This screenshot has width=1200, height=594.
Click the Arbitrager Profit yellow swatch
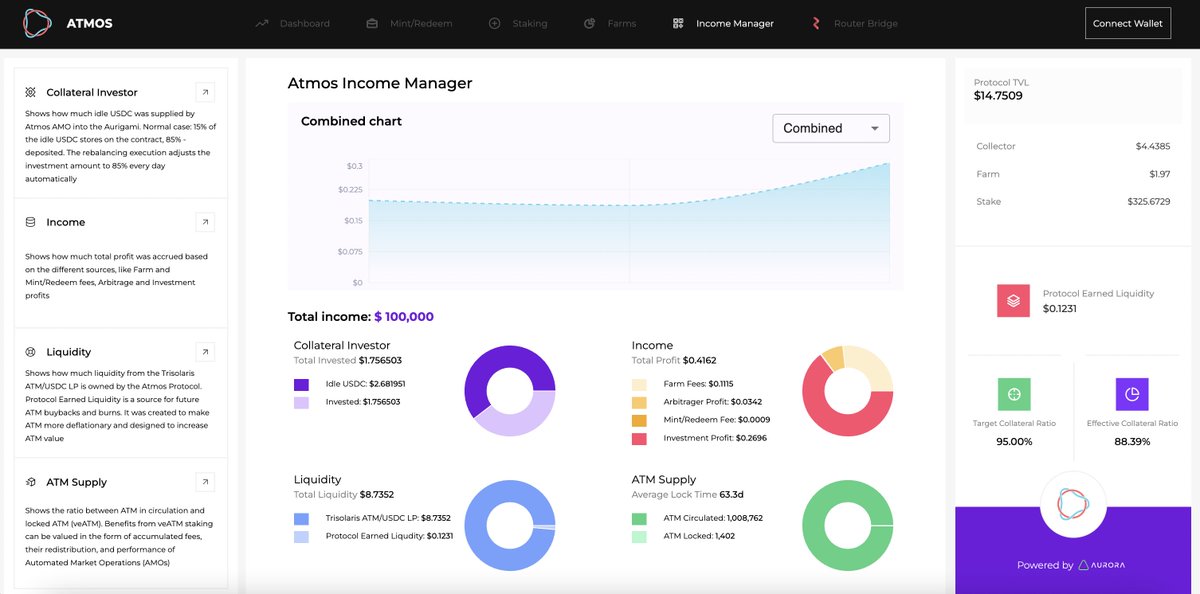pos(640,402)
